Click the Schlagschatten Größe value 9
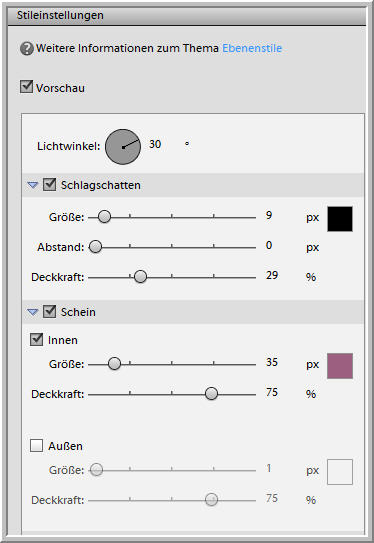This screenshot has height=543, width=374. pos(269,215)
